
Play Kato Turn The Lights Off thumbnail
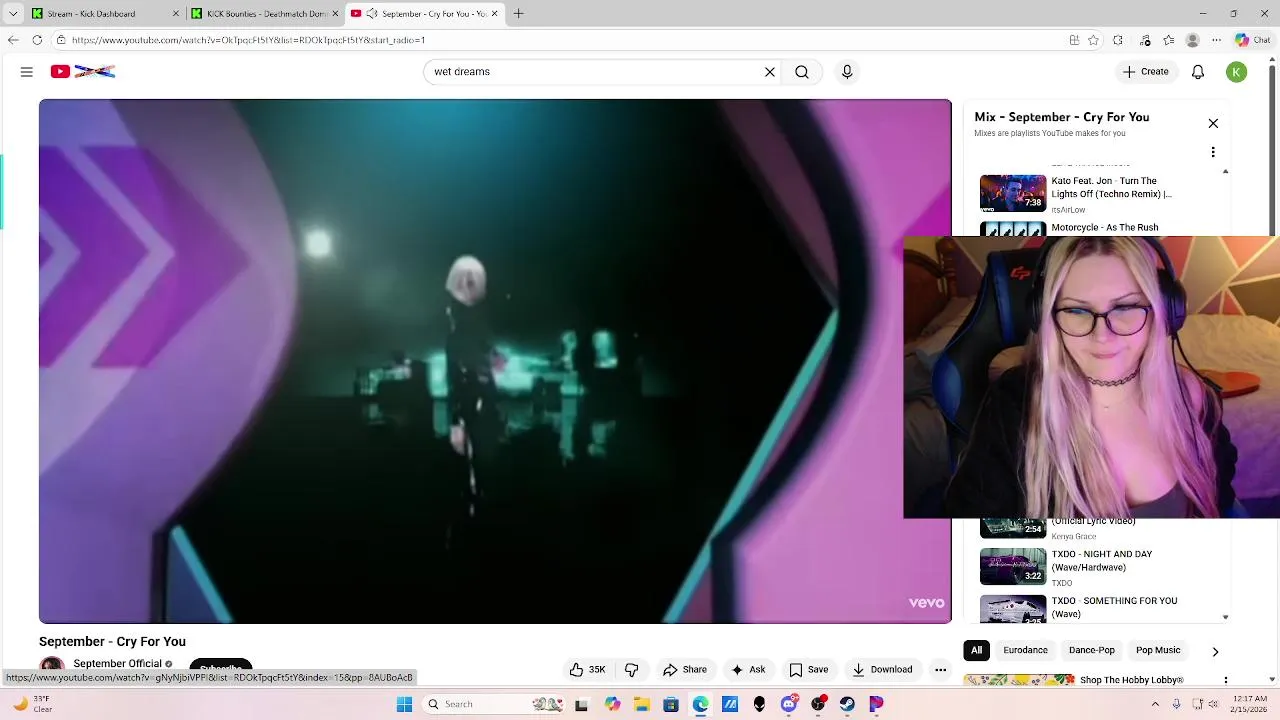click(1013, 193)
